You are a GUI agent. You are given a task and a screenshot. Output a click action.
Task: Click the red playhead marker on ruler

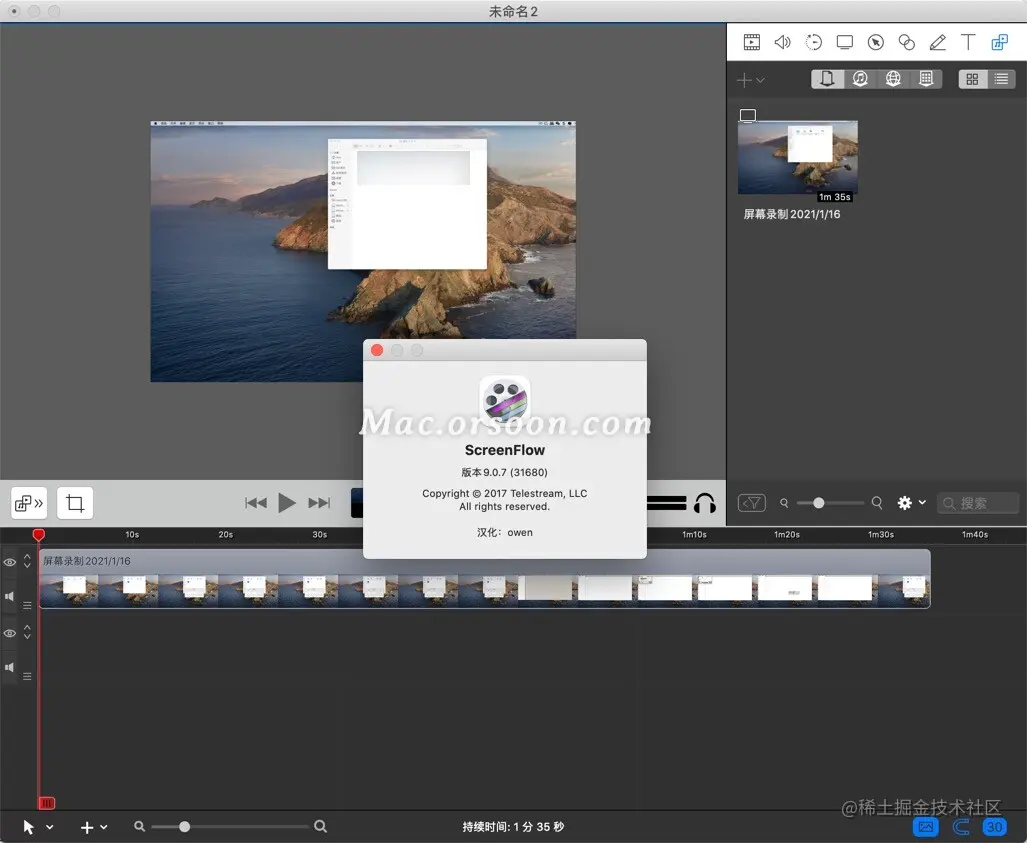[39, 535]
